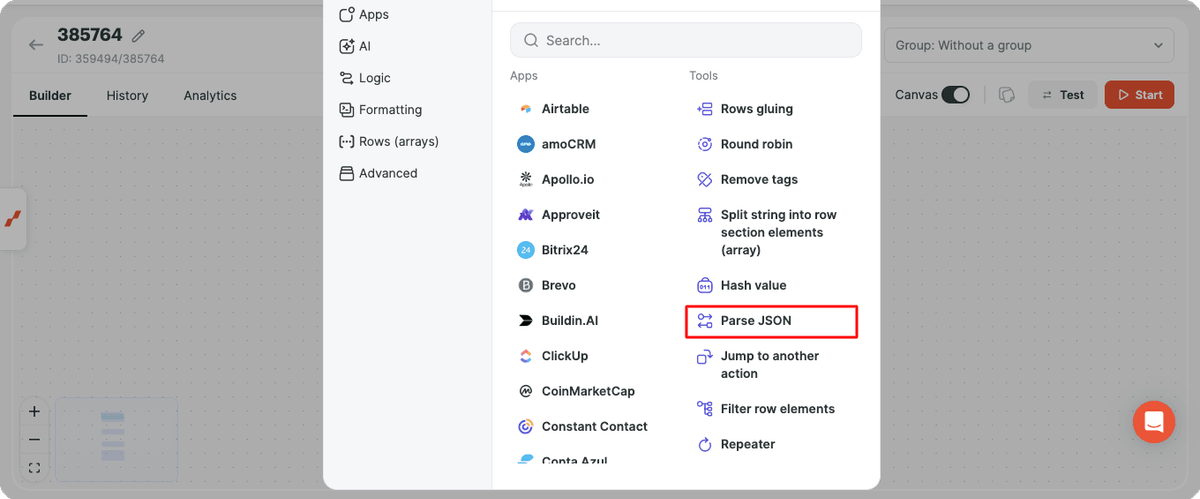
Task: Go back using the left arrow icon
Action: [x=36, y=45]
